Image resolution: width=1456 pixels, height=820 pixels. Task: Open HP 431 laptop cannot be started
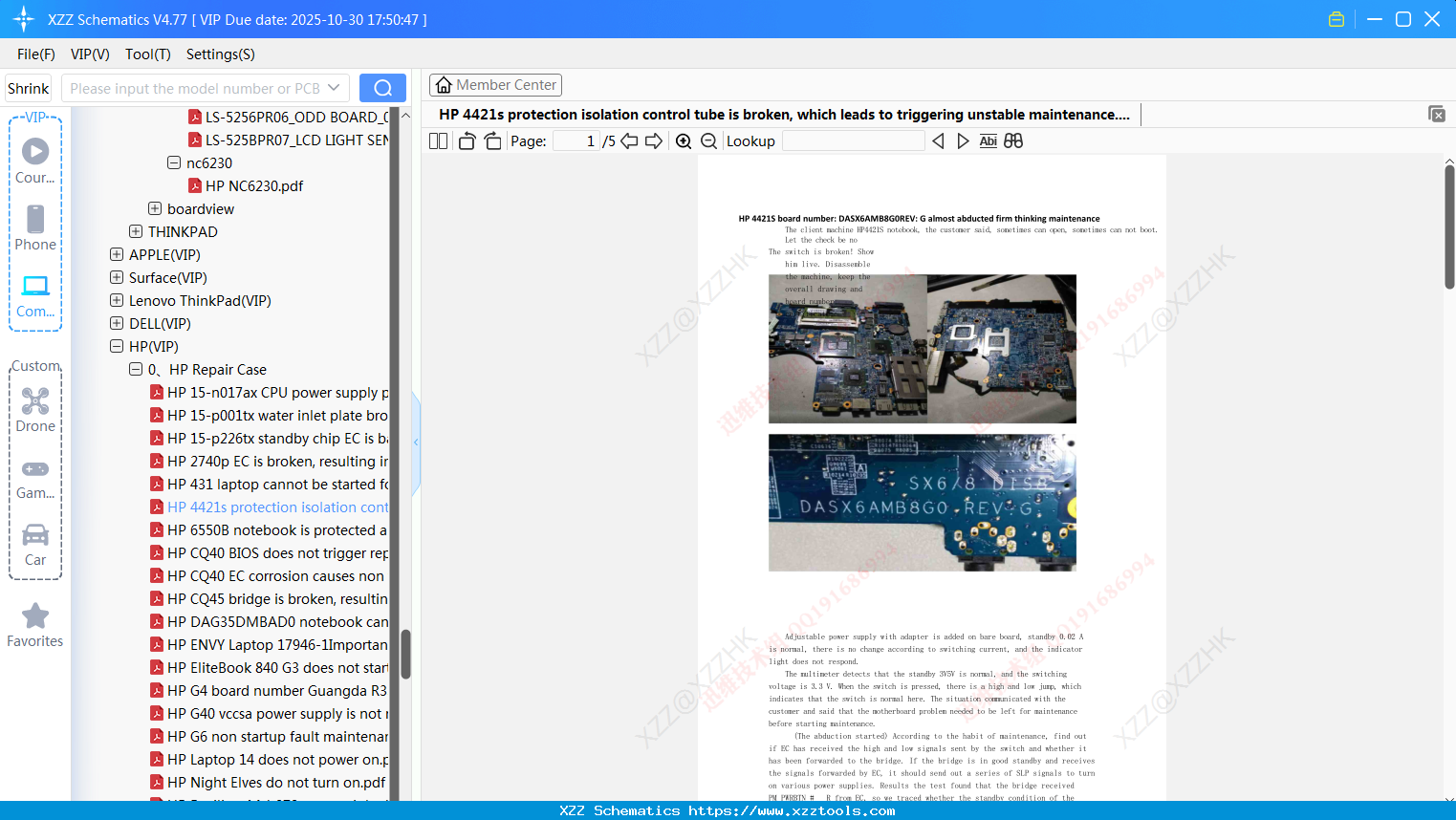click(x=270, y=484)
